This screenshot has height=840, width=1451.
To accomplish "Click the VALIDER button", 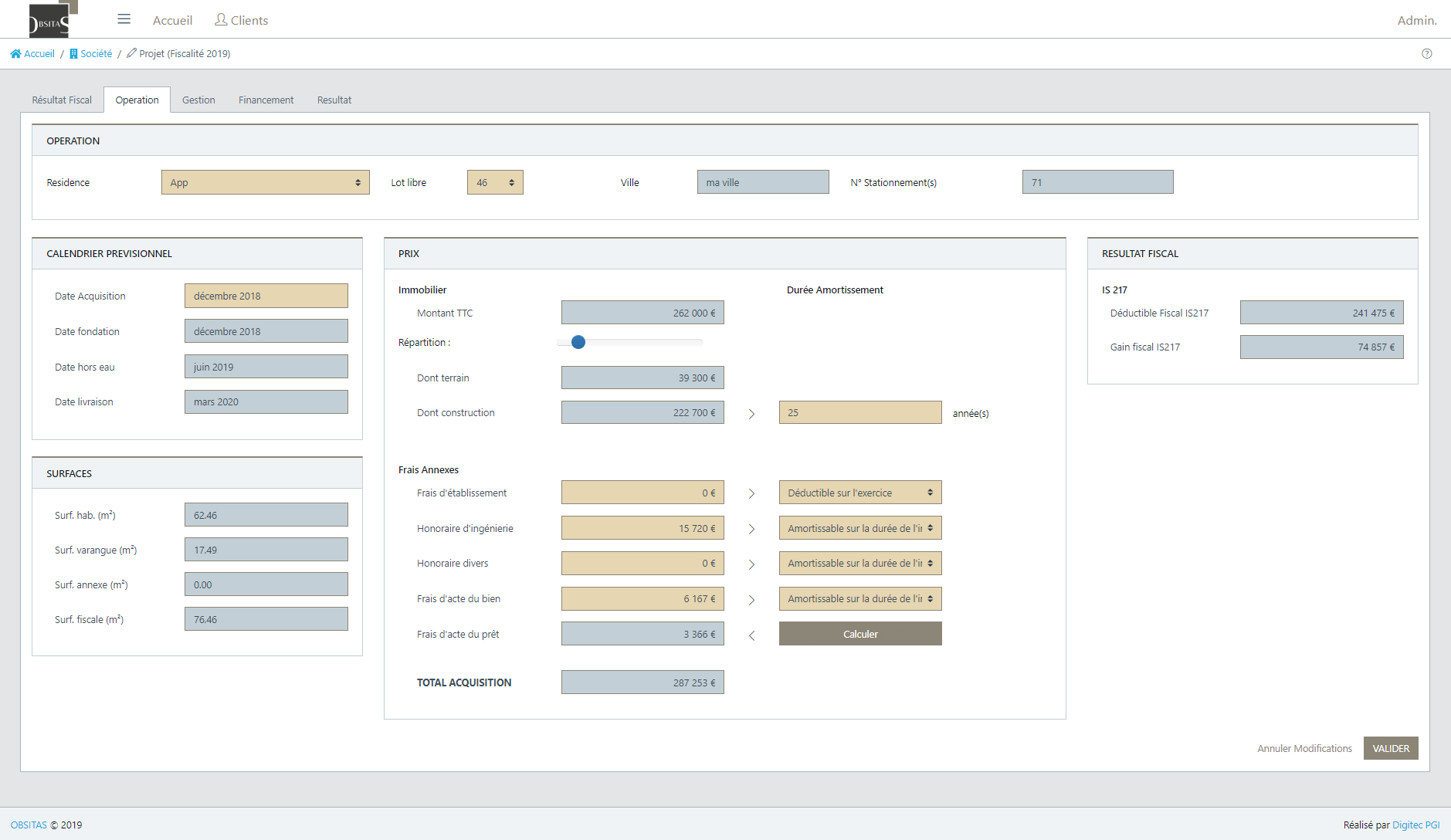I will point(1391,747).
